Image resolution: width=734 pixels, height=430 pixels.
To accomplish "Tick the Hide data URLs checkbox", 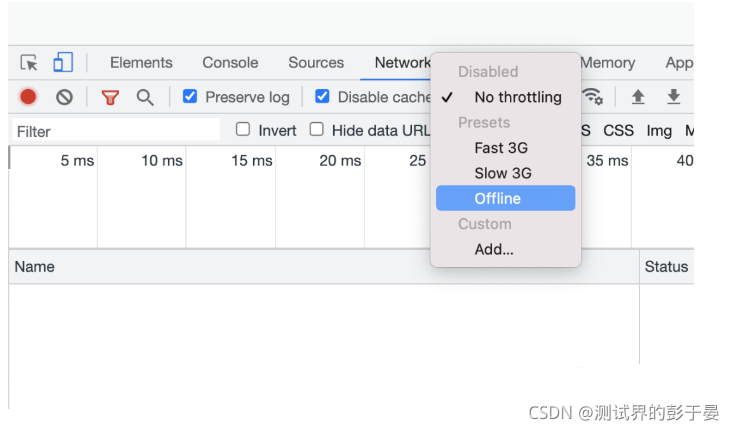I will [317, 129].
